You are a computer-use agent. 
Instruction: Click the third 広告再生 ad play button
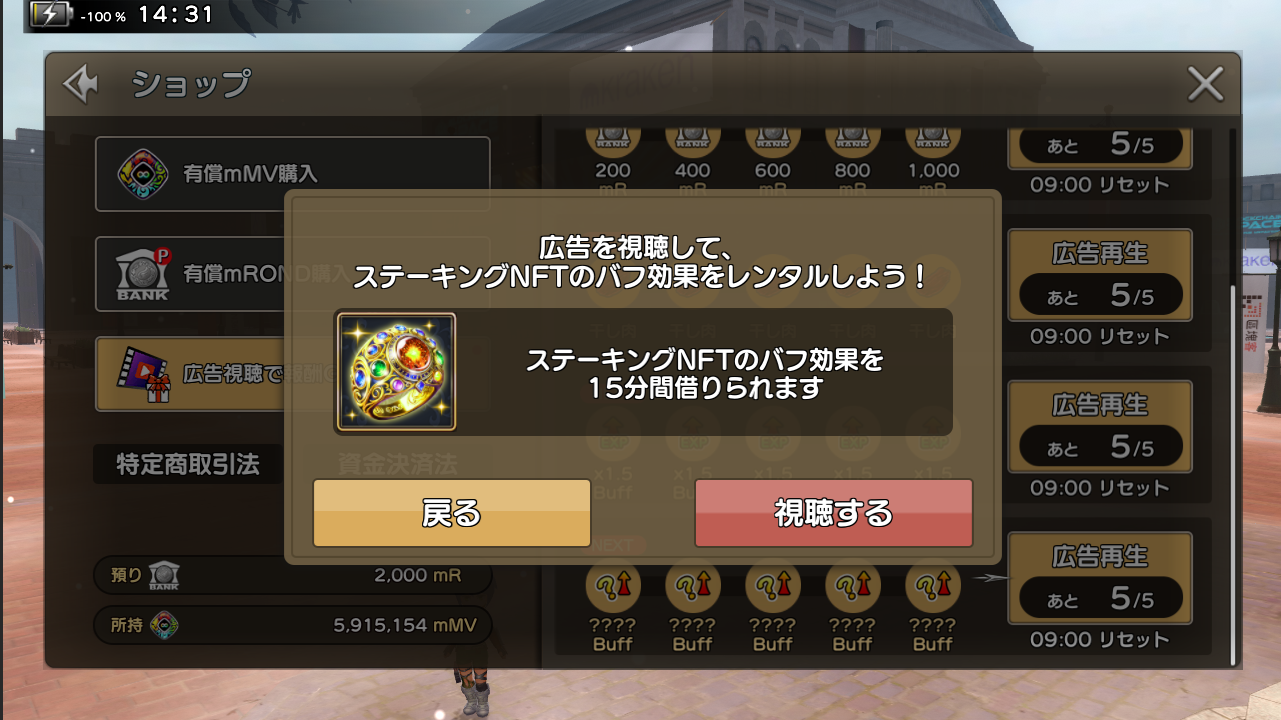[x=1100, y=427]
